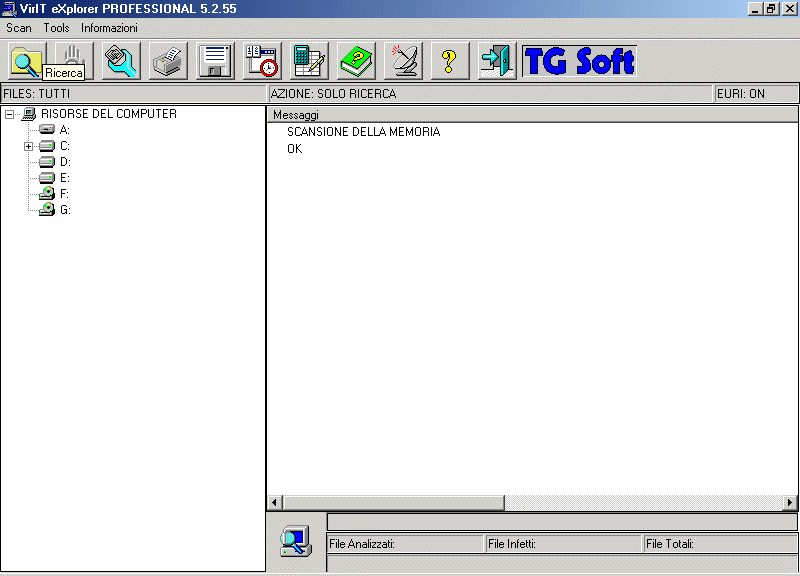Select the D: drive label
Image resolution: width=800 pixels, height=576 pixels.
(x=65, y=162)
